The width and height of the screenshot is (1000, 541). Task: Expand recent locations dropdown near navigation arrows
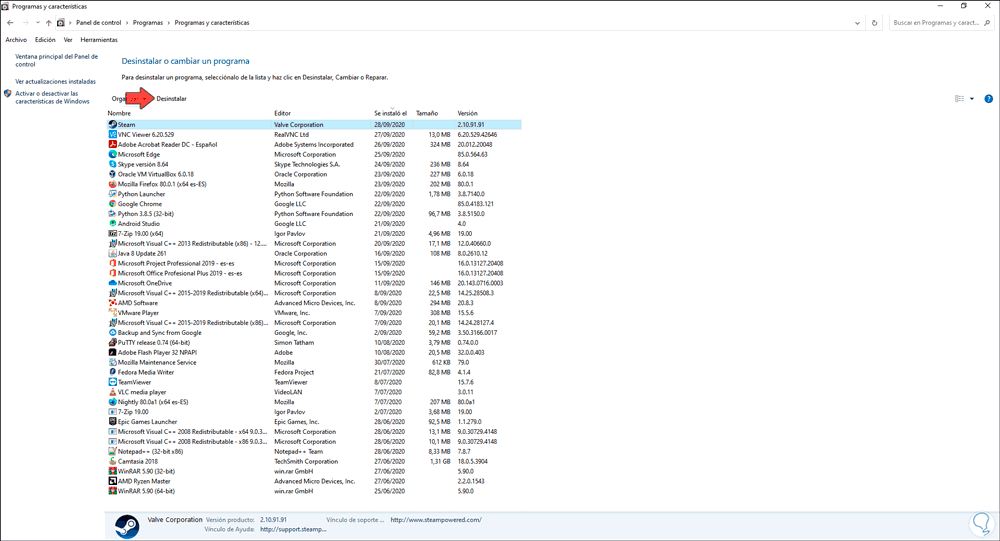[x=38, y=23]
